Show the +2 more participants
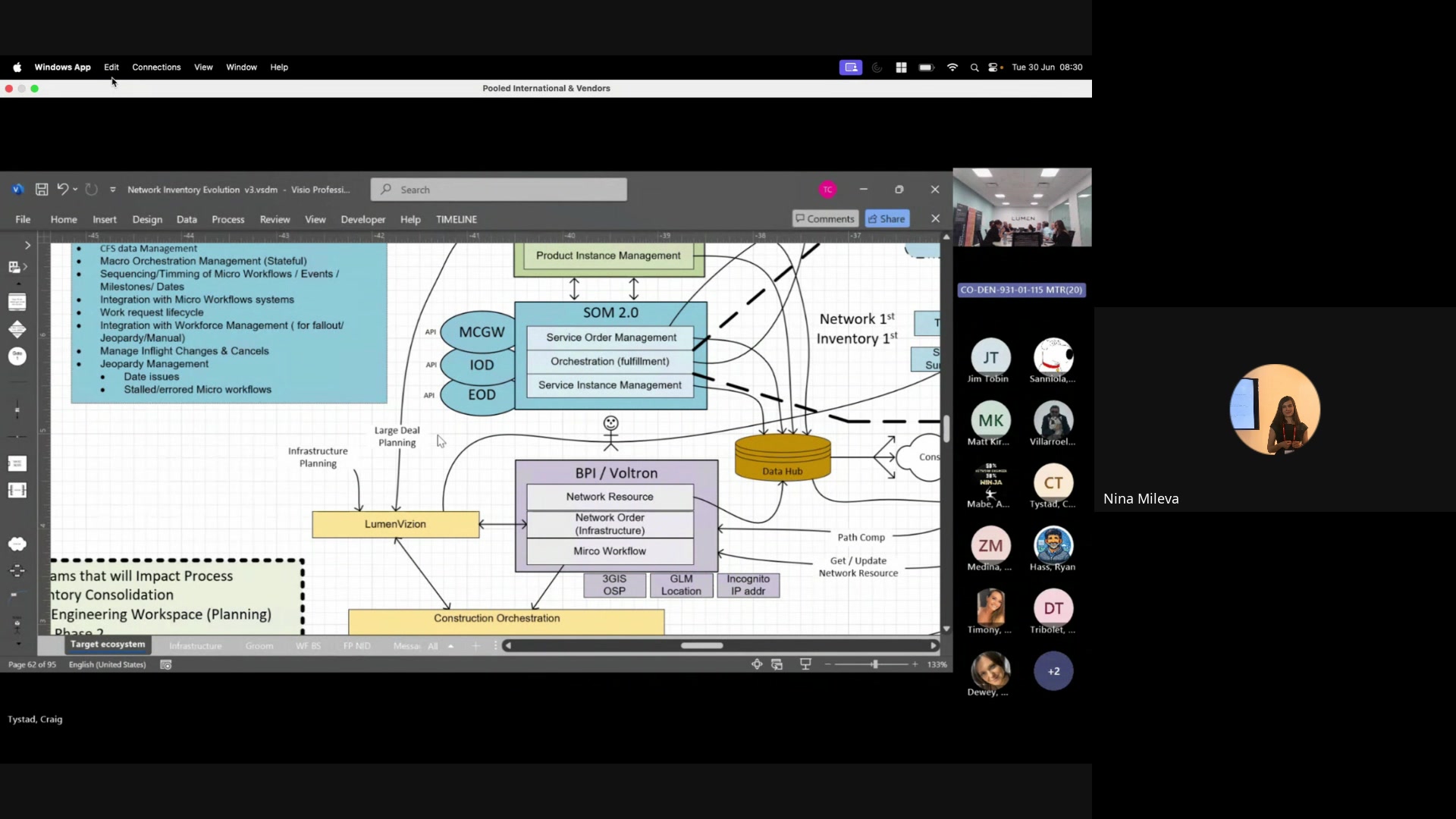1456x819 pixels. coord(1053,671)
